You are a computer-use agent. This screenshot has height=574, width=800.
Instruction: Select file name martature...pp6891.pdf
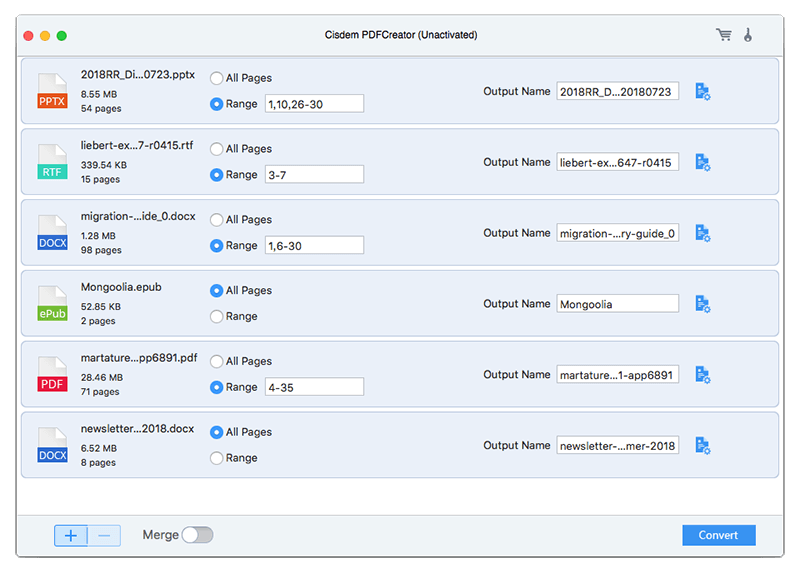tap(139, 358)
